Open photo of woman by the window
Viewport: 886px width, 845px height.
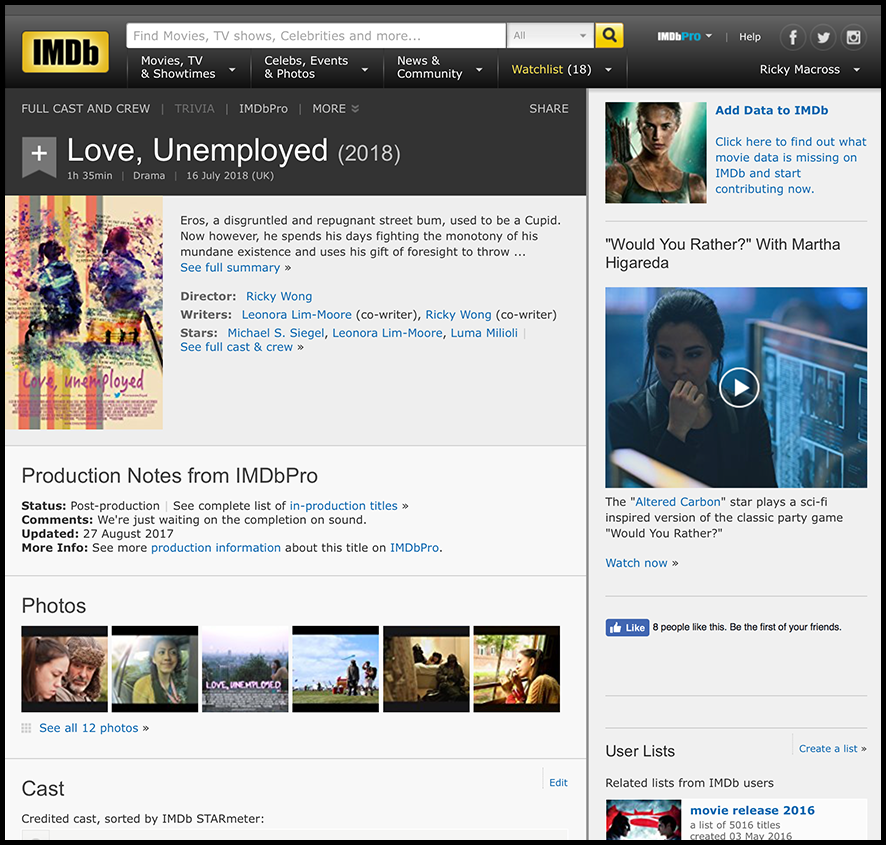click(x=516, y=669)
